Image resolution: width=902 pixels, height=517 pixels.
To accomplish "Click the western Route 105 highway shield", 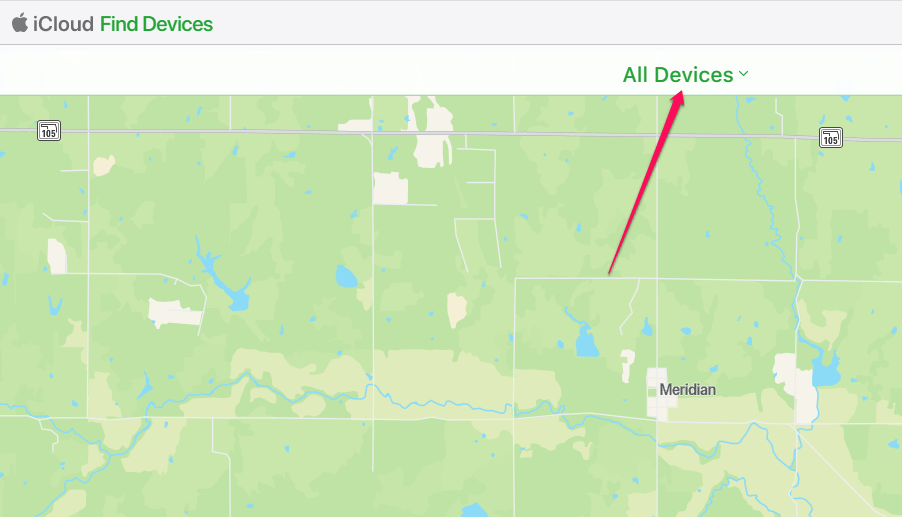I will [x=49, y=131].
